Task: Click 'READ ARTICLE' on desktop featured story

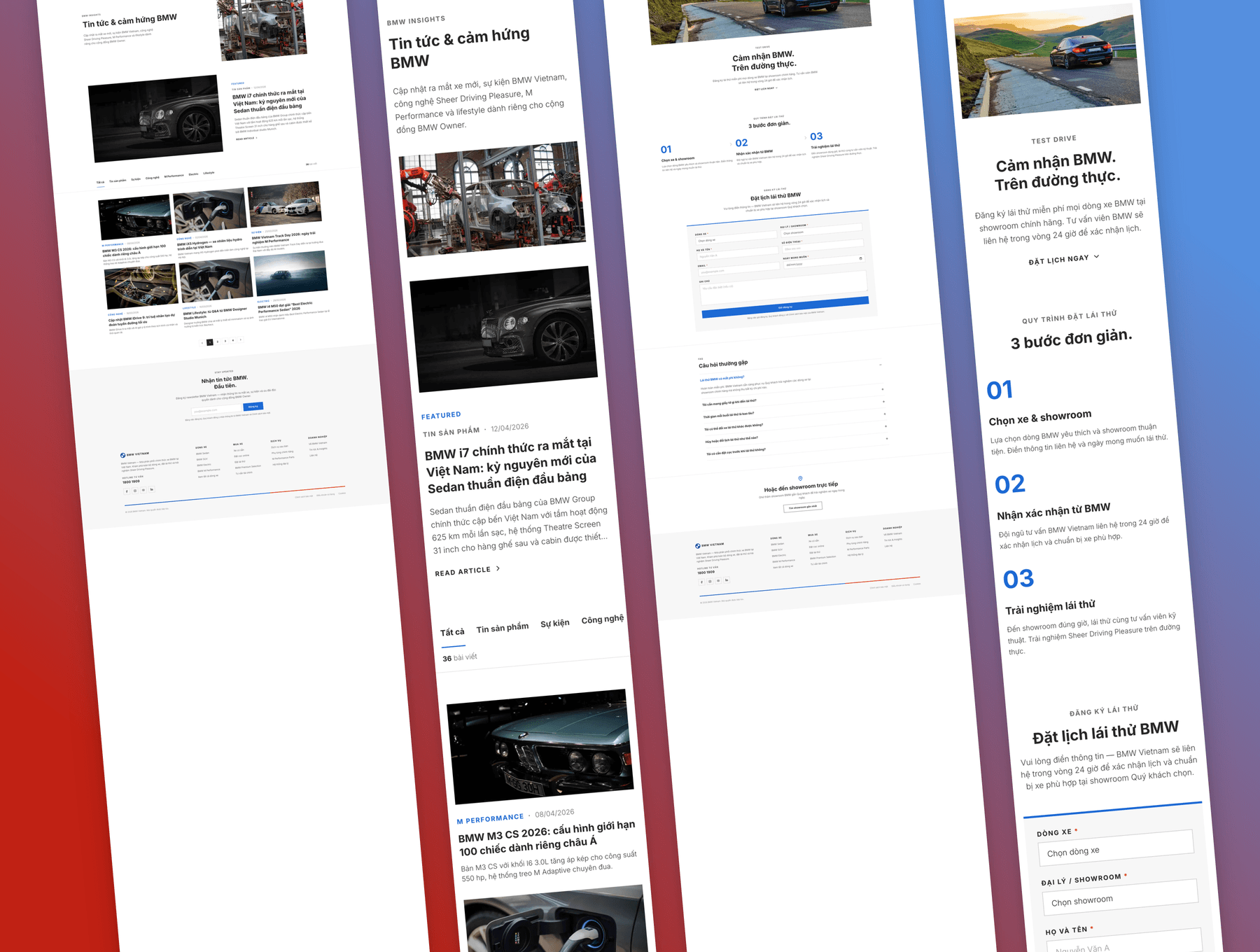Action: tap(245, 139)
